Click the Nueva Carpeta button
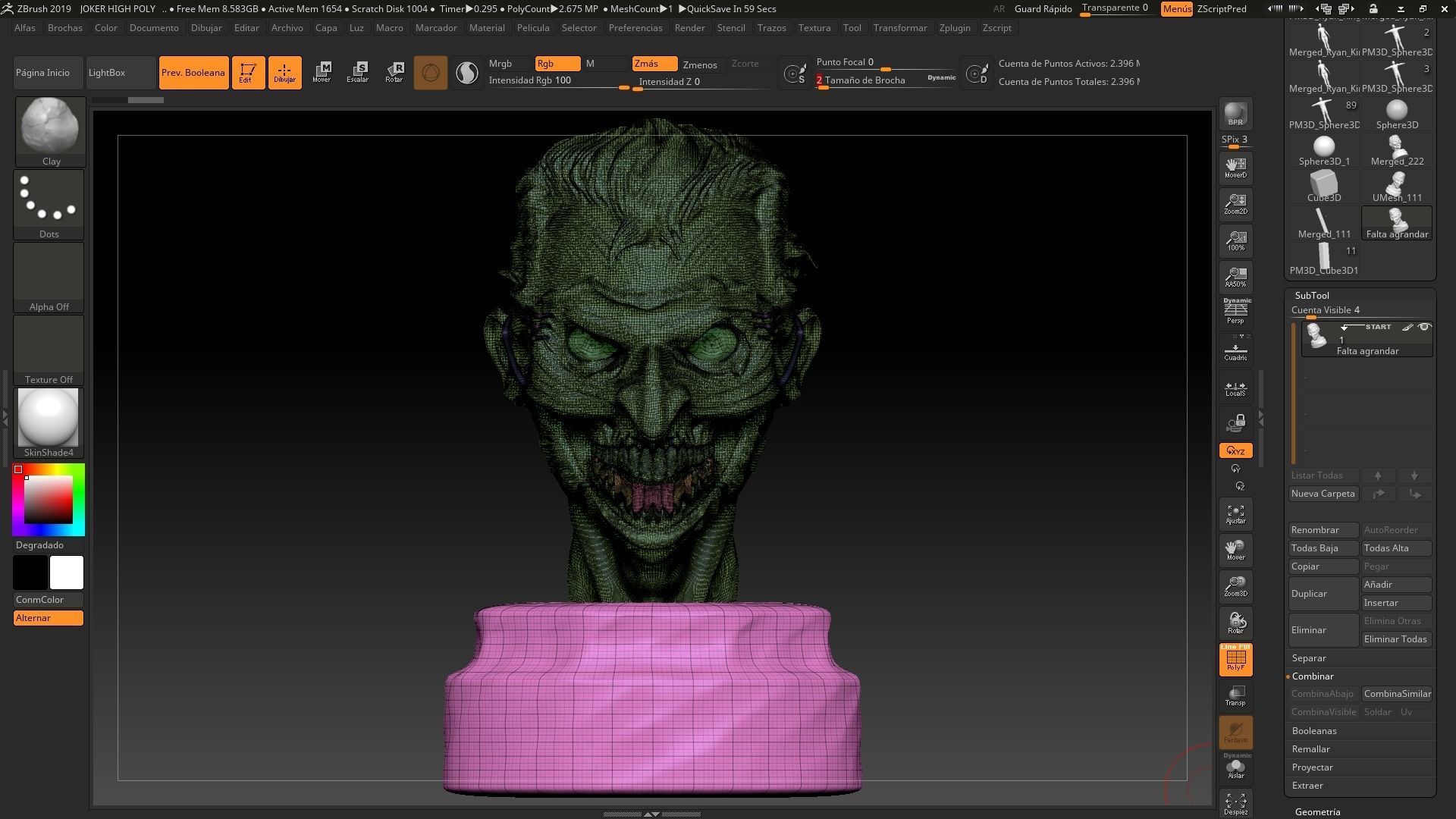Viewport: 1456px width, 819px height. (1323, 494)
